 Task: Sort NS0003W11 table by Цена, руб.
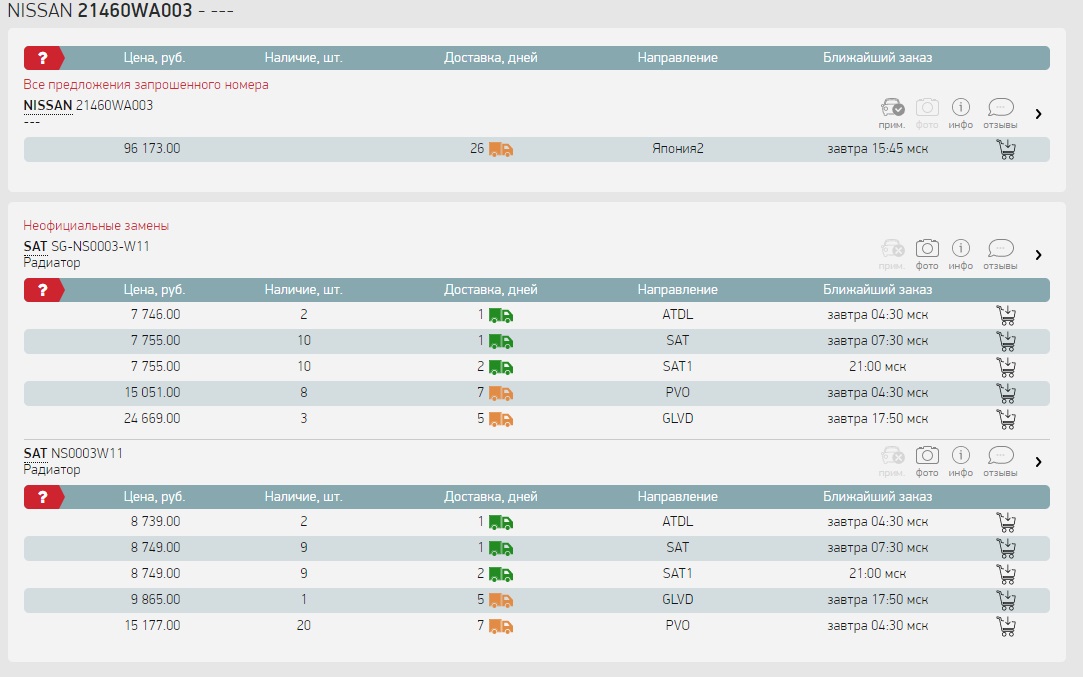click(x=154, y=497)
